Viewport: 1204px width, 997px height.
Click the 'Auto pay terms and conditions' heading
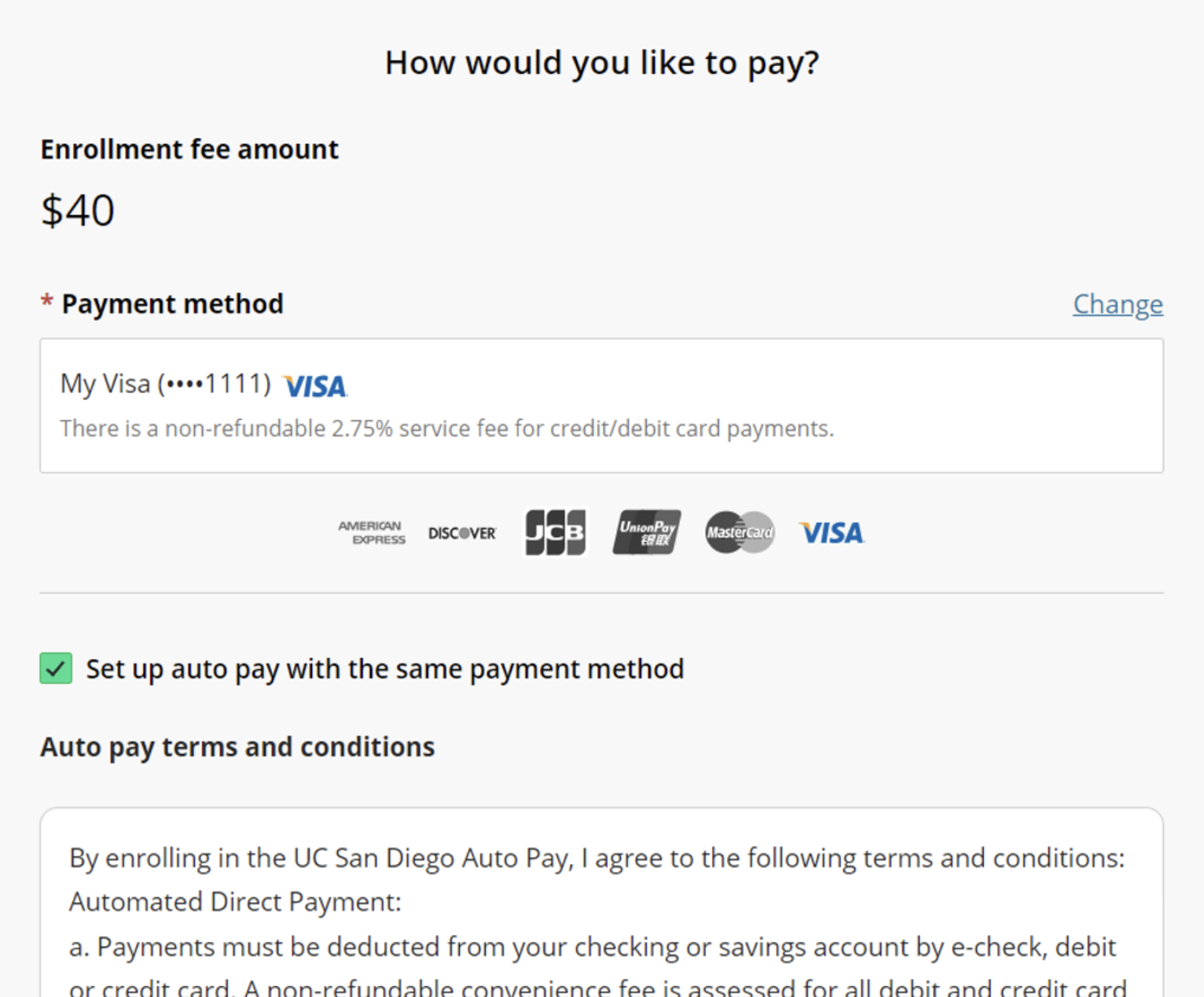(237, 747)
